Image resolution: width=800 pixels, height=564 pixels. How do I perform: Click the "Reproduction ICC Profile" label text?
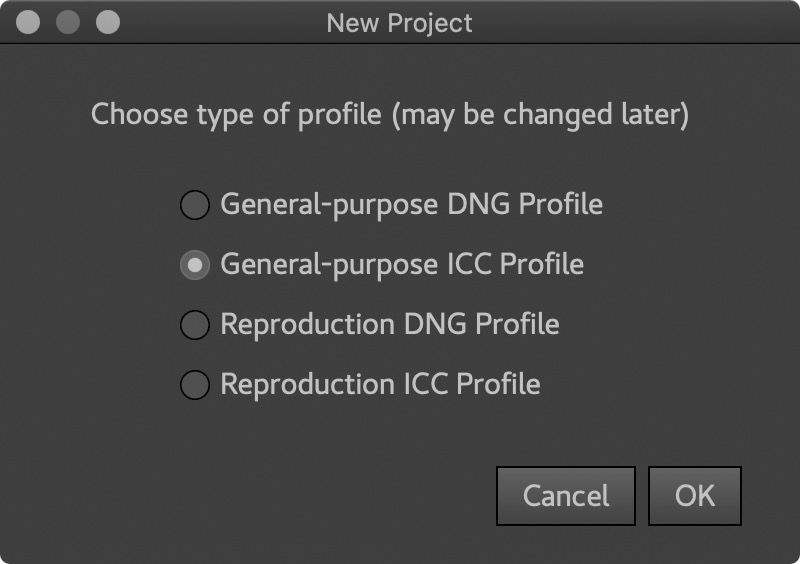point(380,384)
